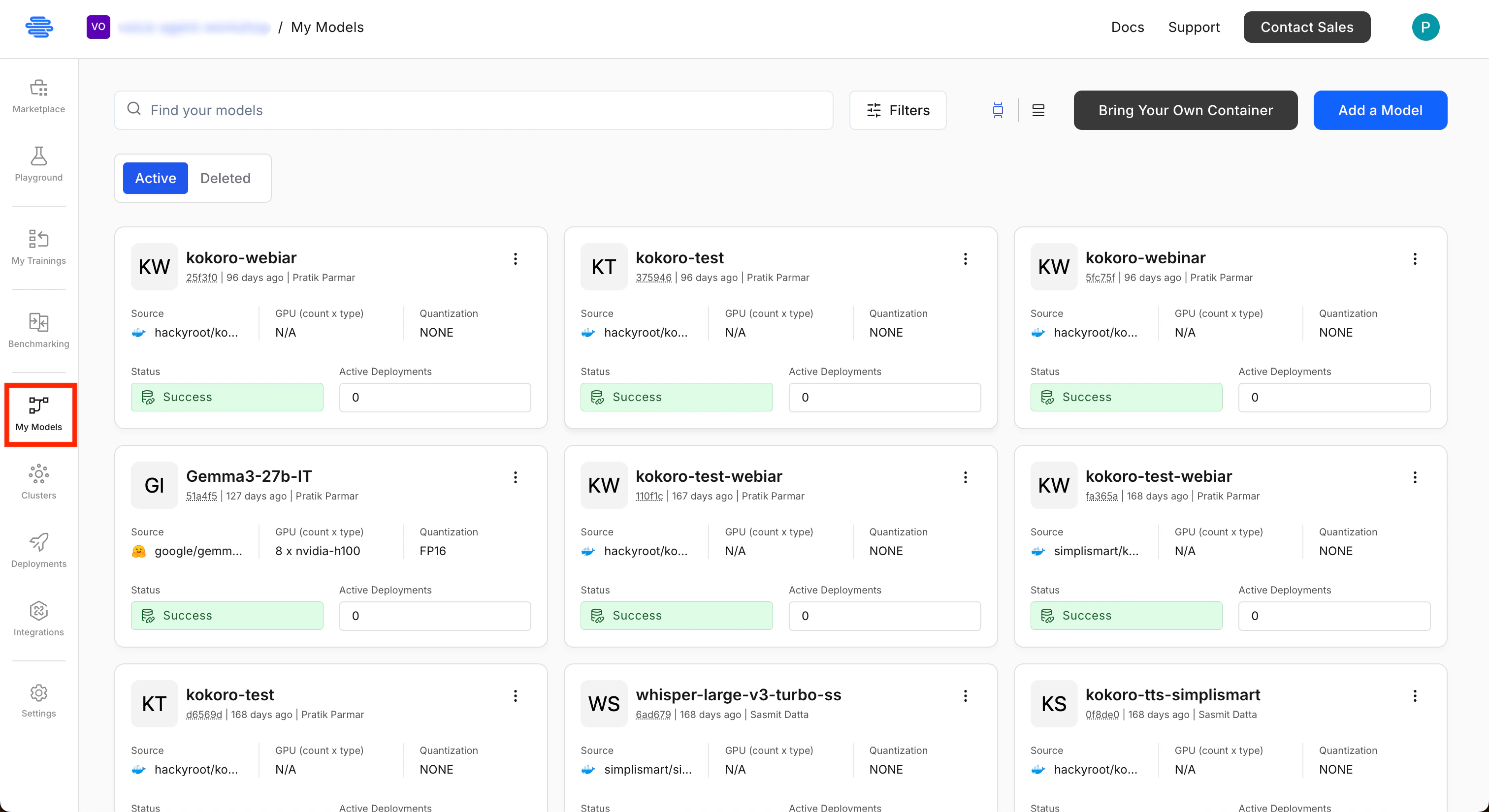Go to Marketplace in the sidebar
Image resolution: width=1489 pixels, height=812 pixels.
[x=39, y=96]
